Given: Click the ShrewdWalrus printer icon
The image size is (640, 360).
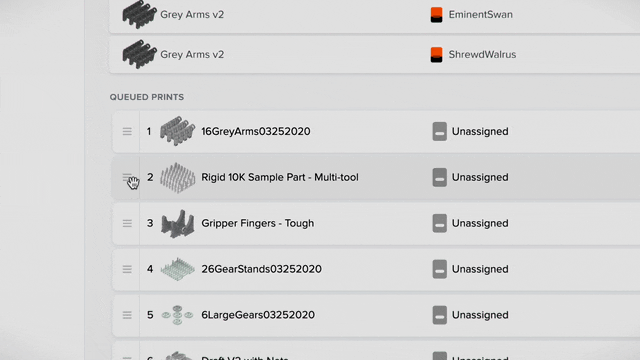Looking at the screenshot, I should tap(436, 55).
